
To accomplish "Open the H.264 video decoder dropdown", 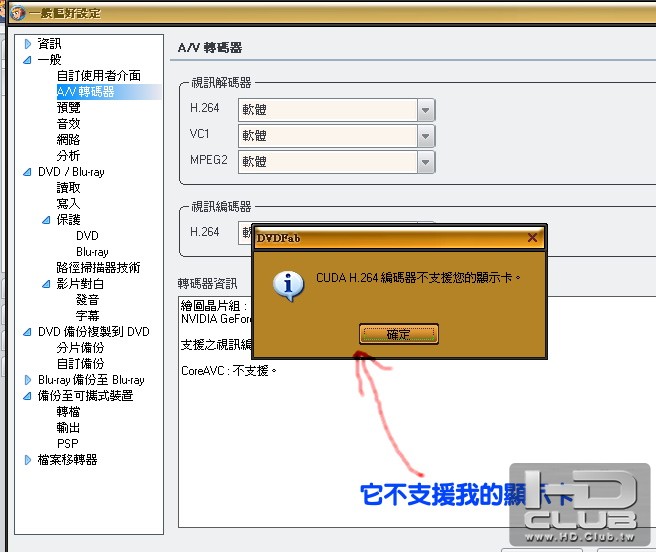I will coord(426,110).
